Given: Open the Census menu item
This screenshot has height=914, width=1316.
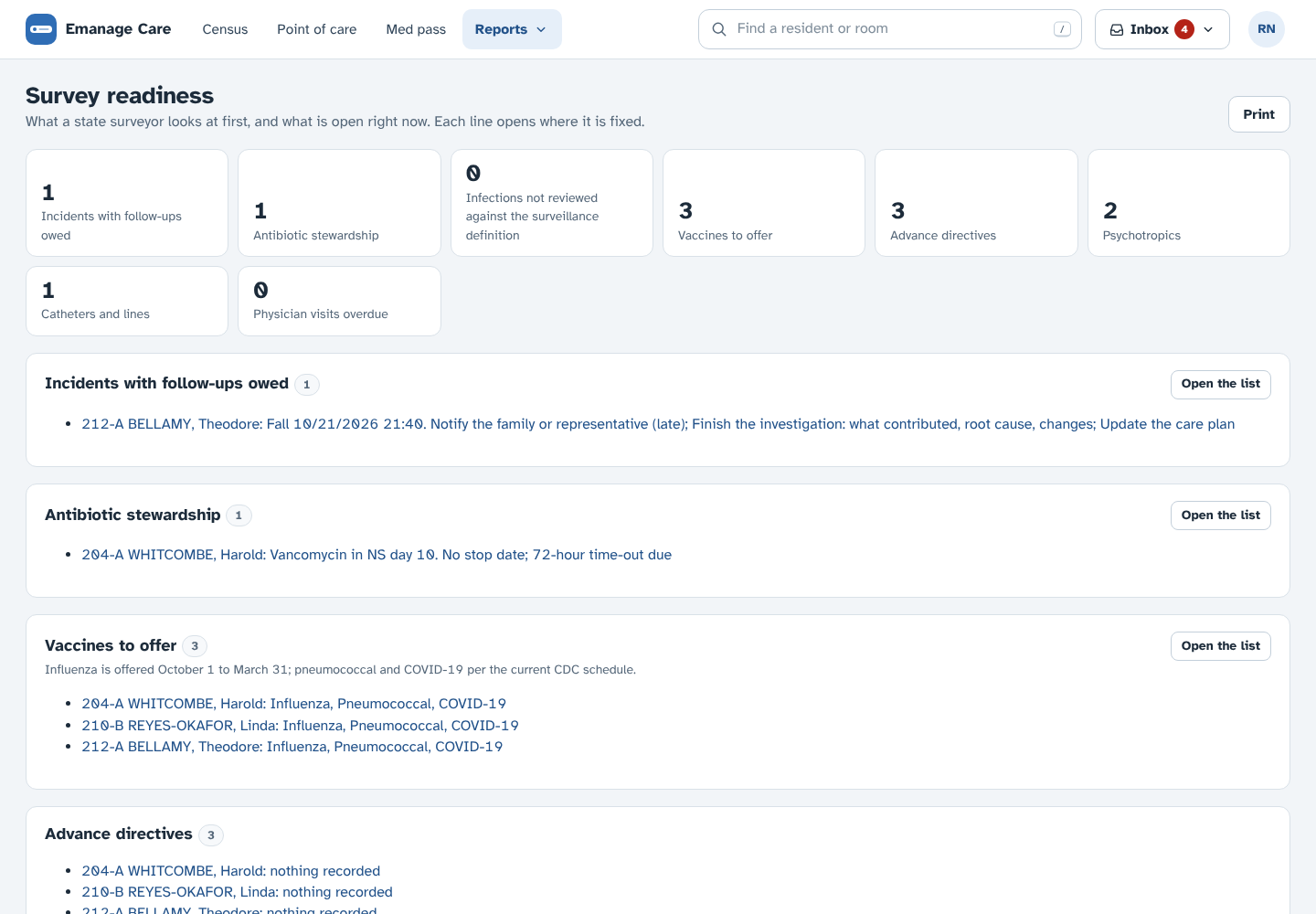Looking at the screenshot, I should click(x=225, y=29).
